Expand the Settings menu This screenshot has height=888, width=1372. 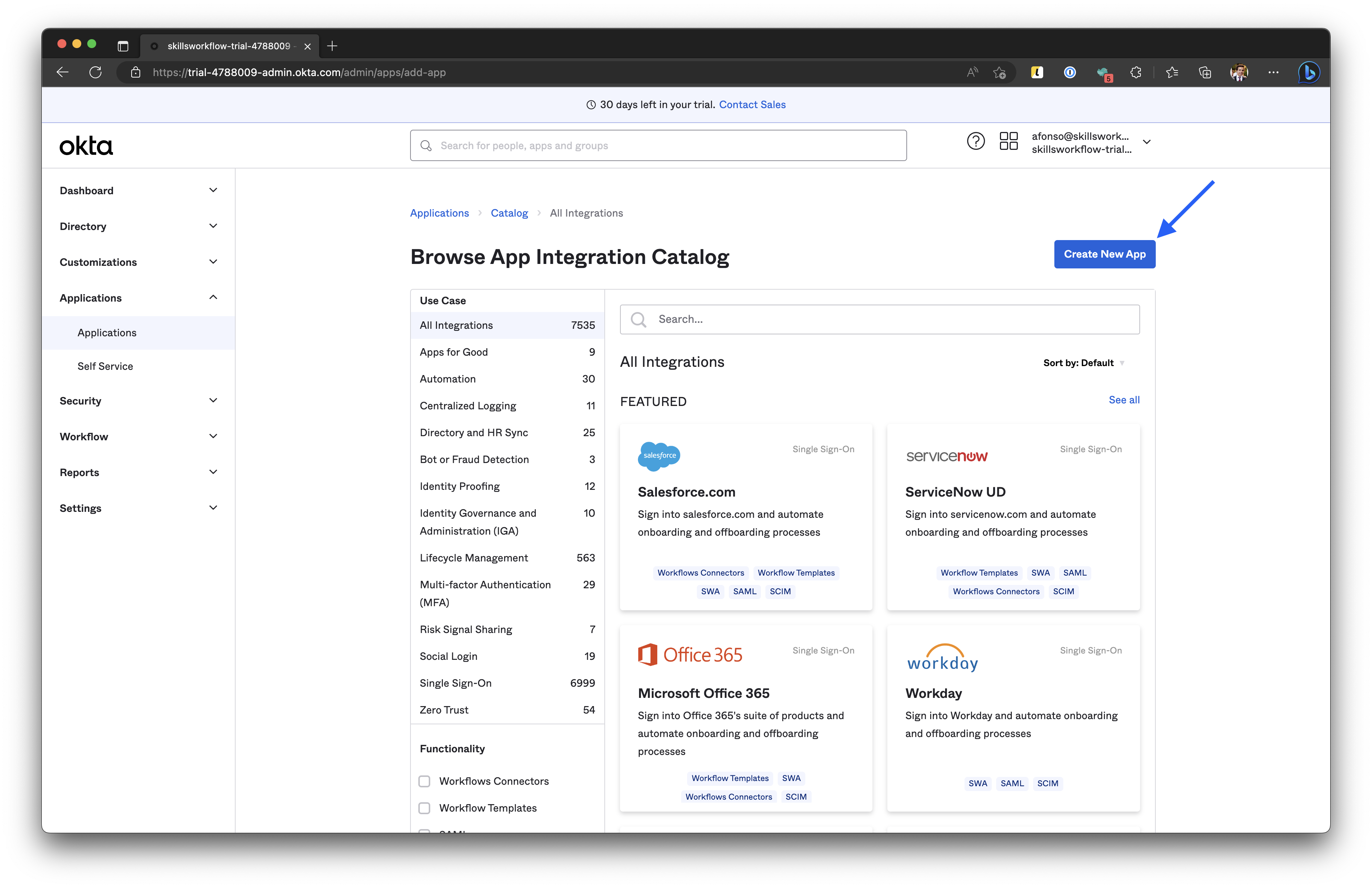[138, 508]
